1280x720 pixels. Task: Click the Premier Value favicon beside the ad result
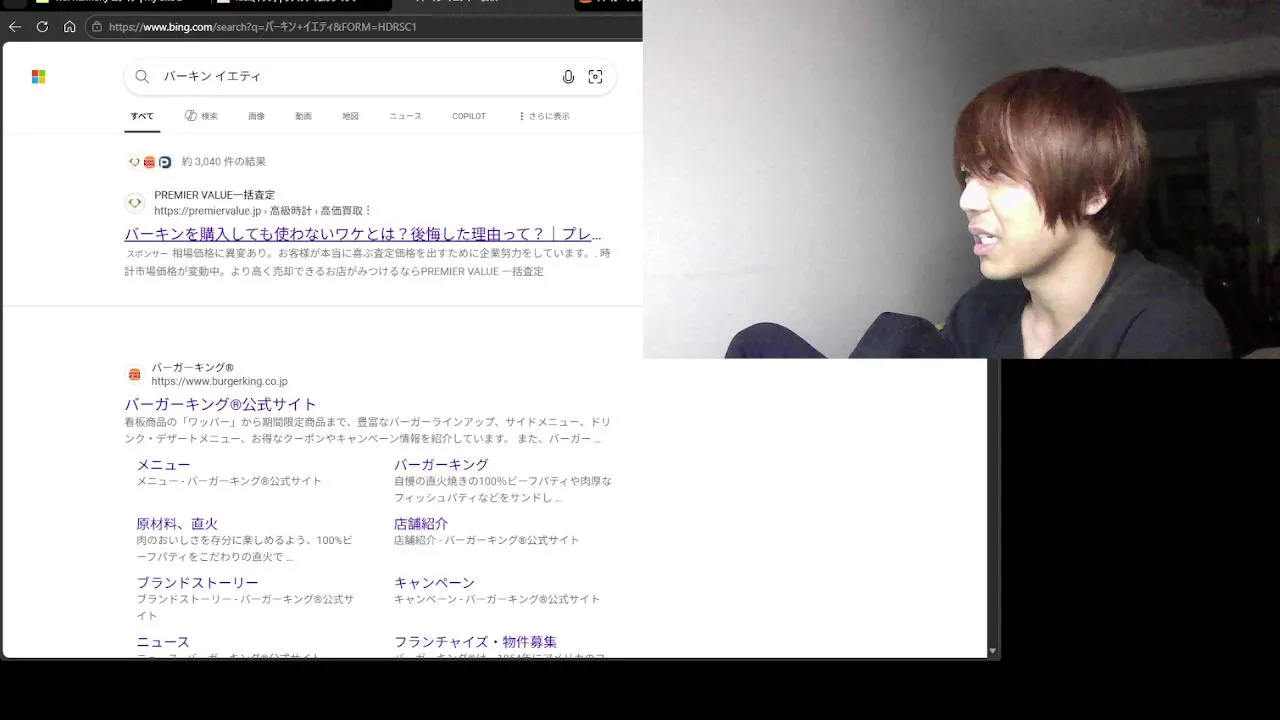point(134,203)
